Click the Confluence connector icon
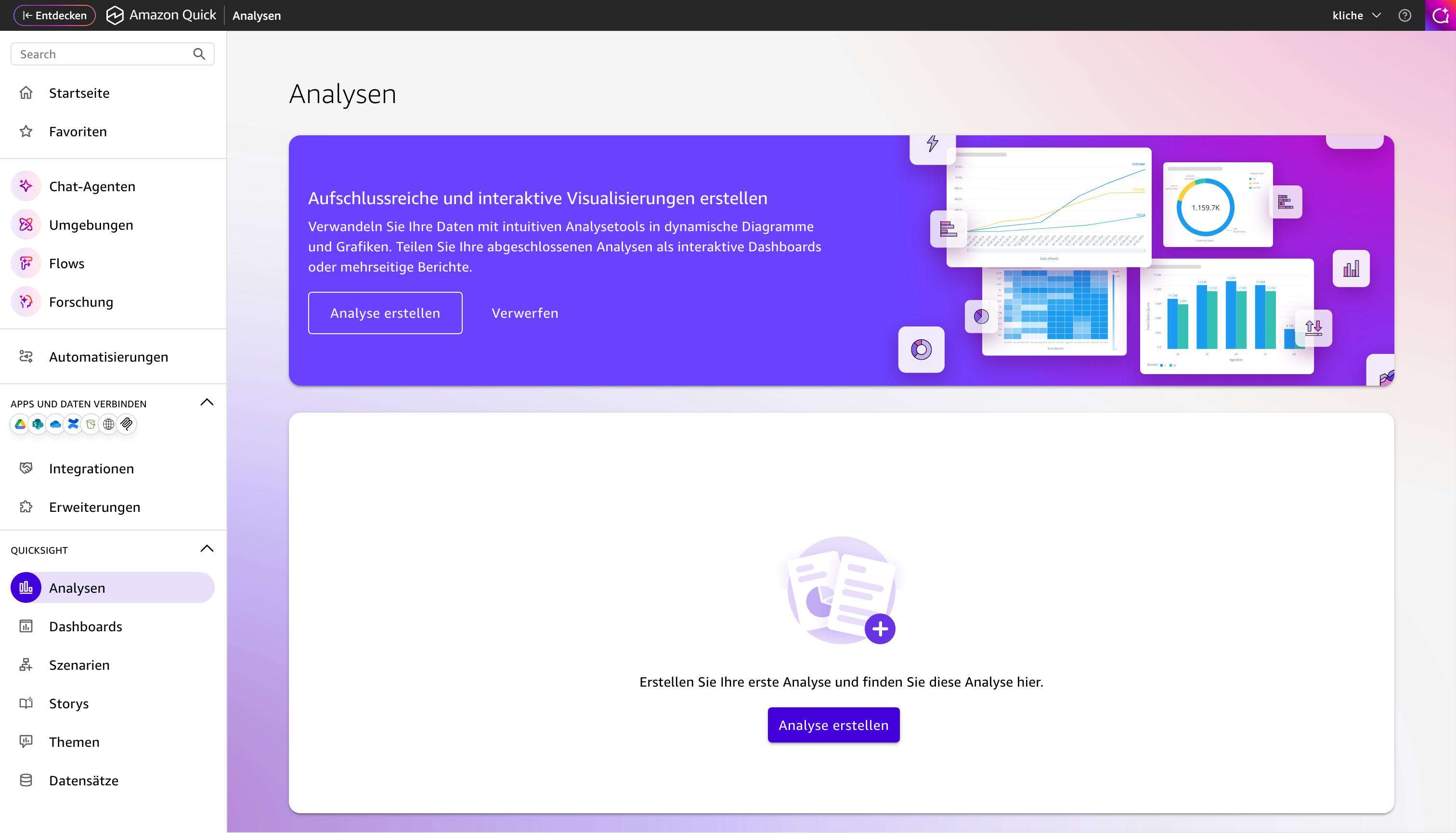1456x833 pixels. coord(73,424)
